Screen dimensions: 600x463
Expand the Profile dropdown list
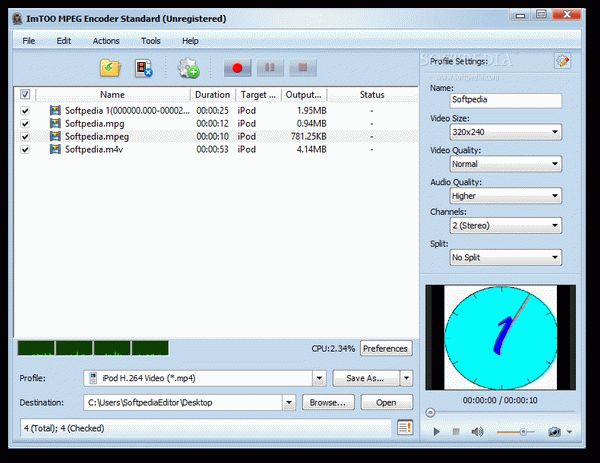(319, 378)
